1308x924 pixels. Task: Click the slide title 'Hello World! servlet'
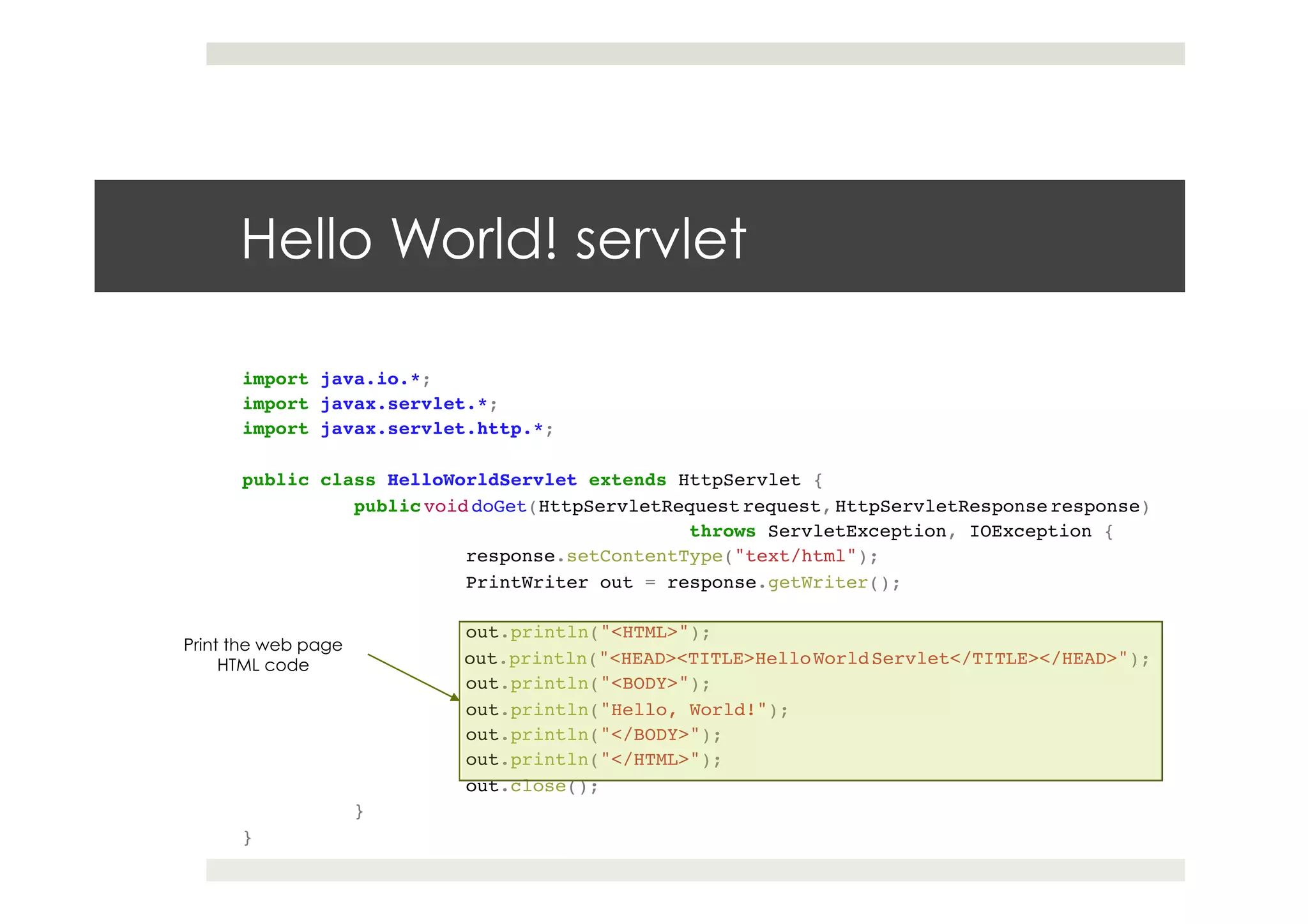493,238
